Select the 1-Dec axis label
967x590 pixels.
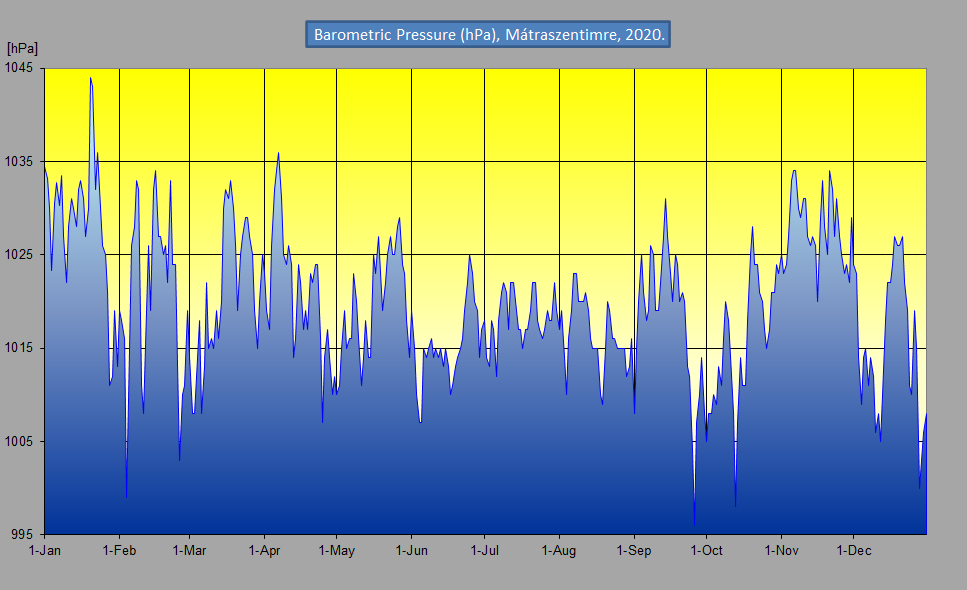tap(853, 551)
